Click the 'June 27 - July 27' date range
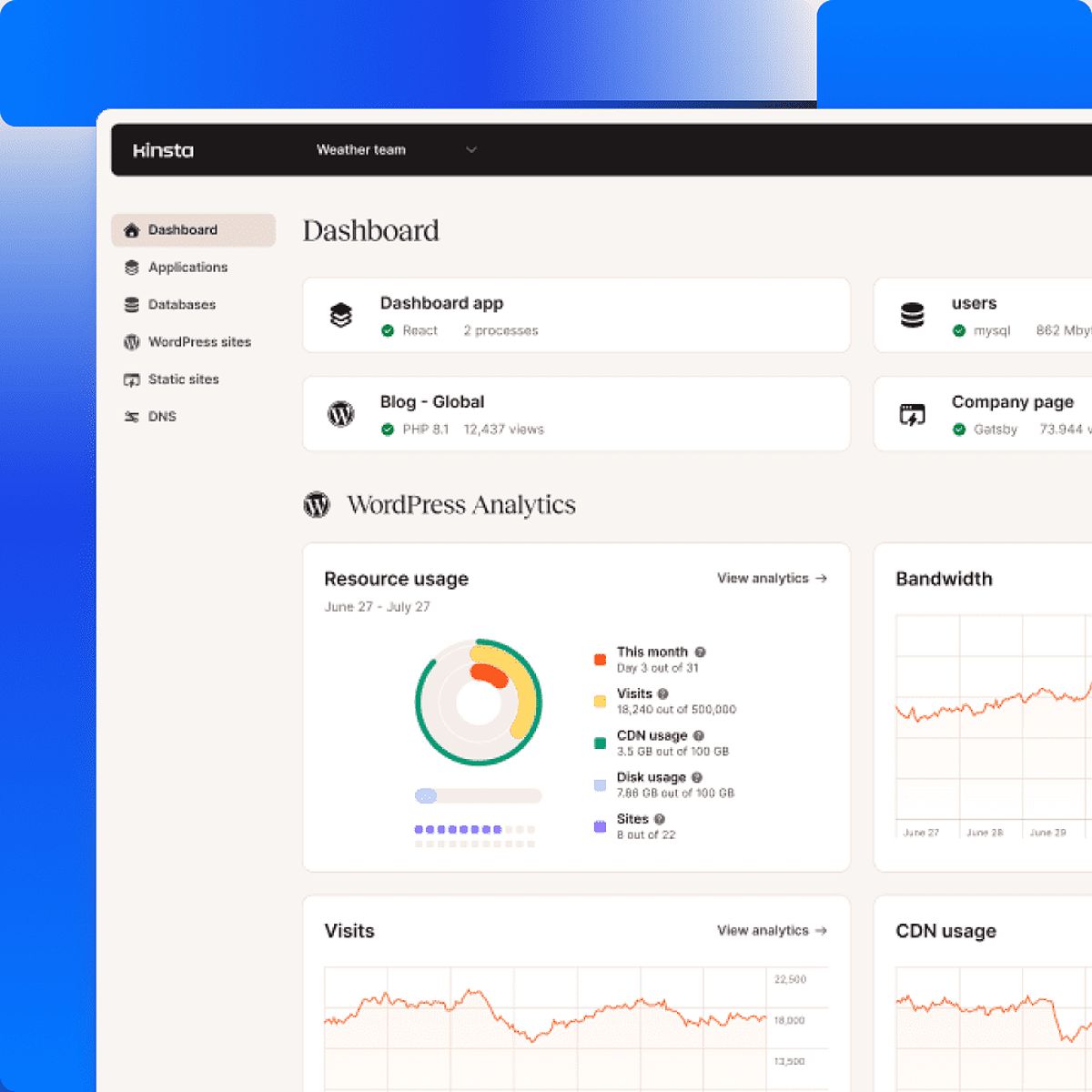The image size is (1092, 1092). point(378,606)
